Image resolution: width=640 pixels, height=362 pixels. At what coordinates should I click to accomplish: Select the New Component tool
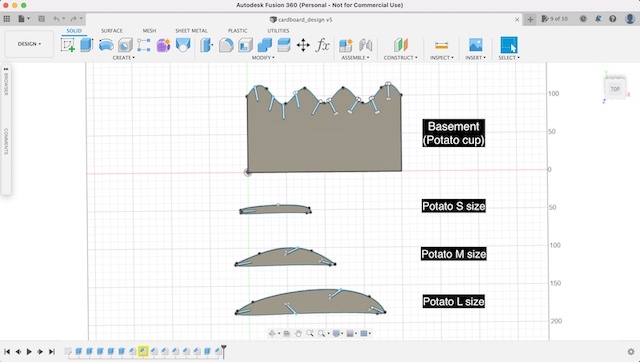point(346,45)
